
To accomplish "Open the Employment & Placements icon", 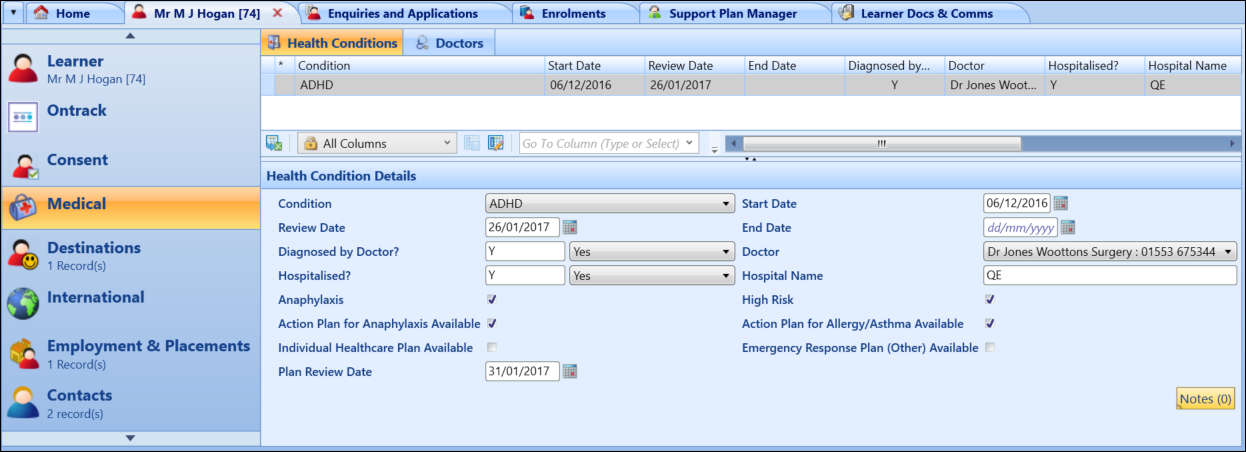I will point(23,353).
